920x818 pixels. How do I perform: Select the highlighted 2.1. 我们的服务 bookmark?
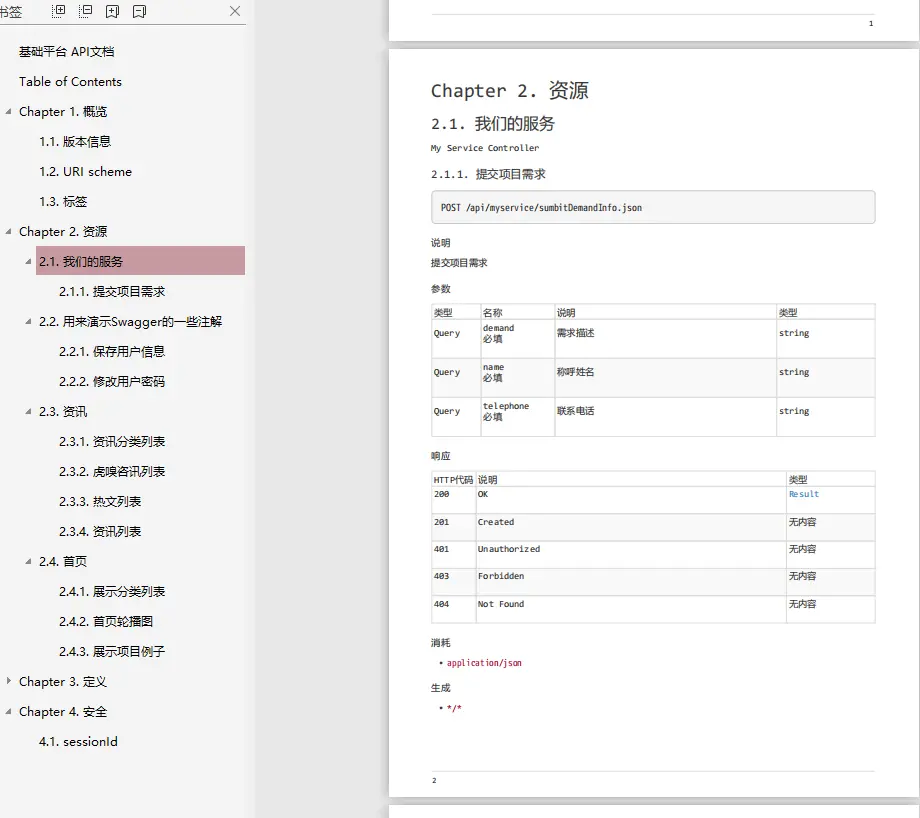pos(140,261)
